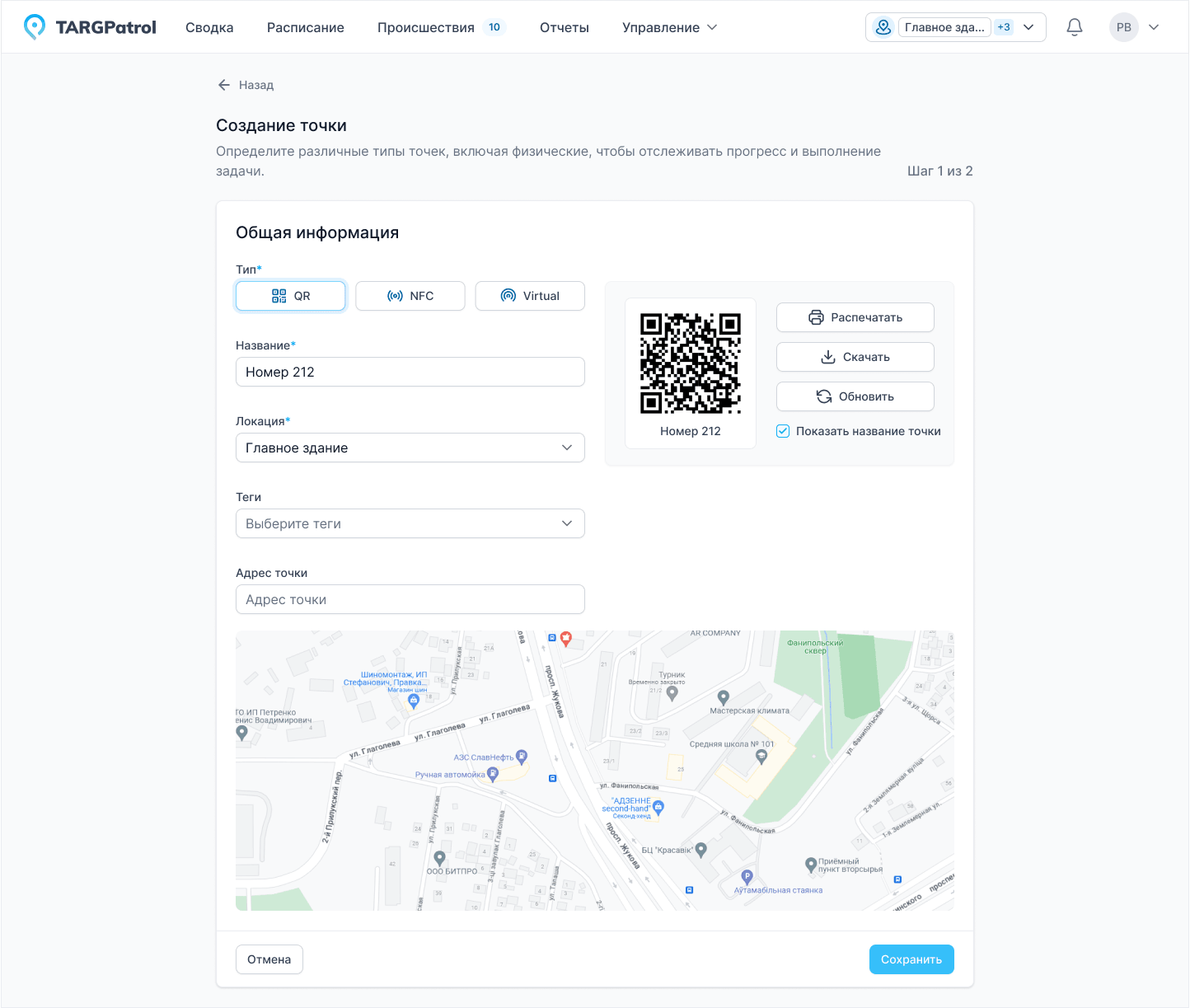The height and width of the screenshot is (1008, 1190).
Task: Open notifications bell
Action: (1074, 27)
